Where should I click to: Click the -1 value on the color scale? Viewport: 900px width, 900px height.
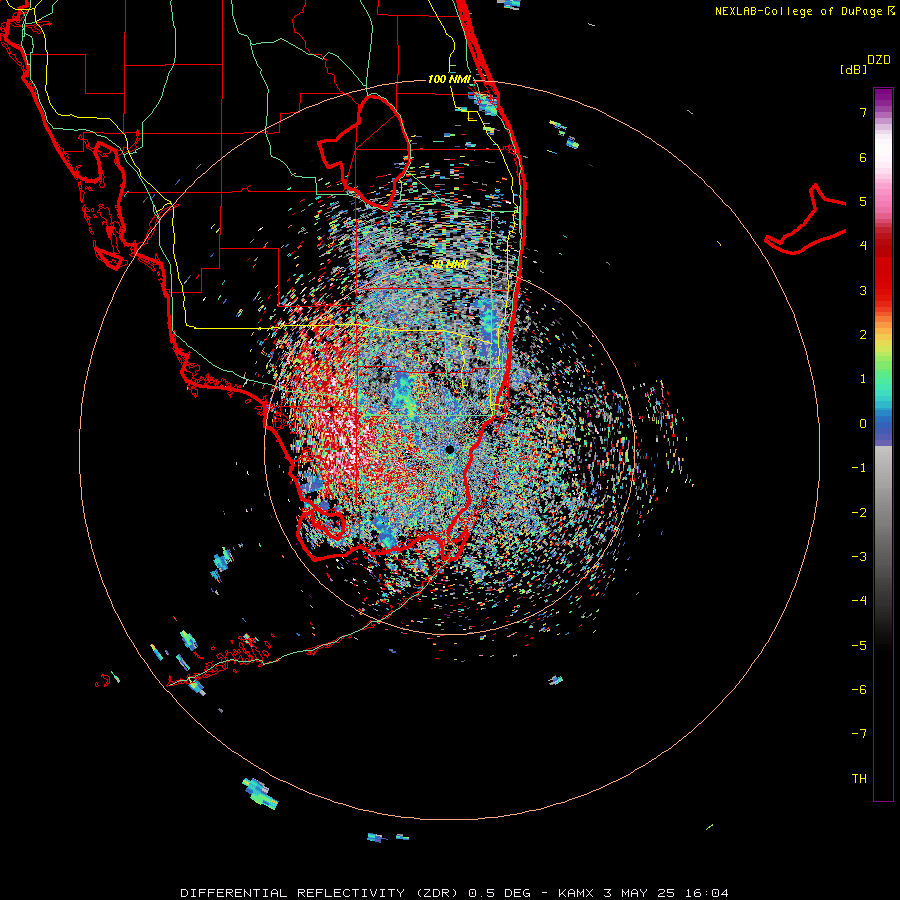(859, 468)
